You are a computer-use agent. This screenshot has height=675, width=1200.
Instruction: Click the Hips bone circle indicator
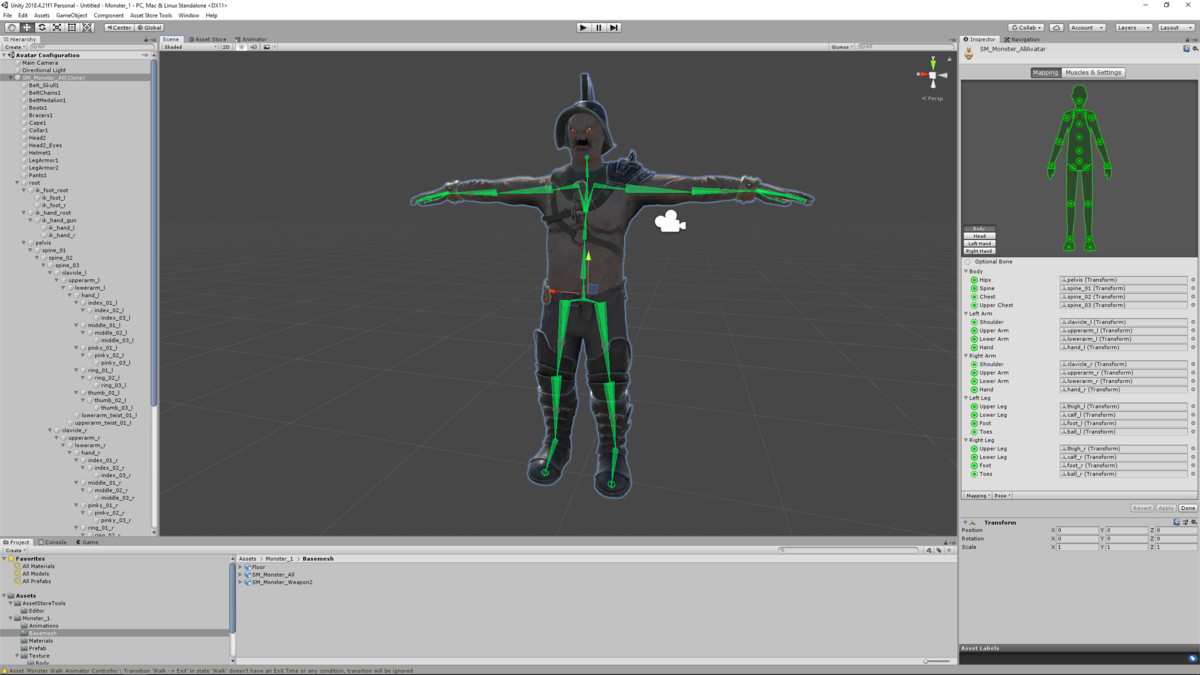click(974, 280)
